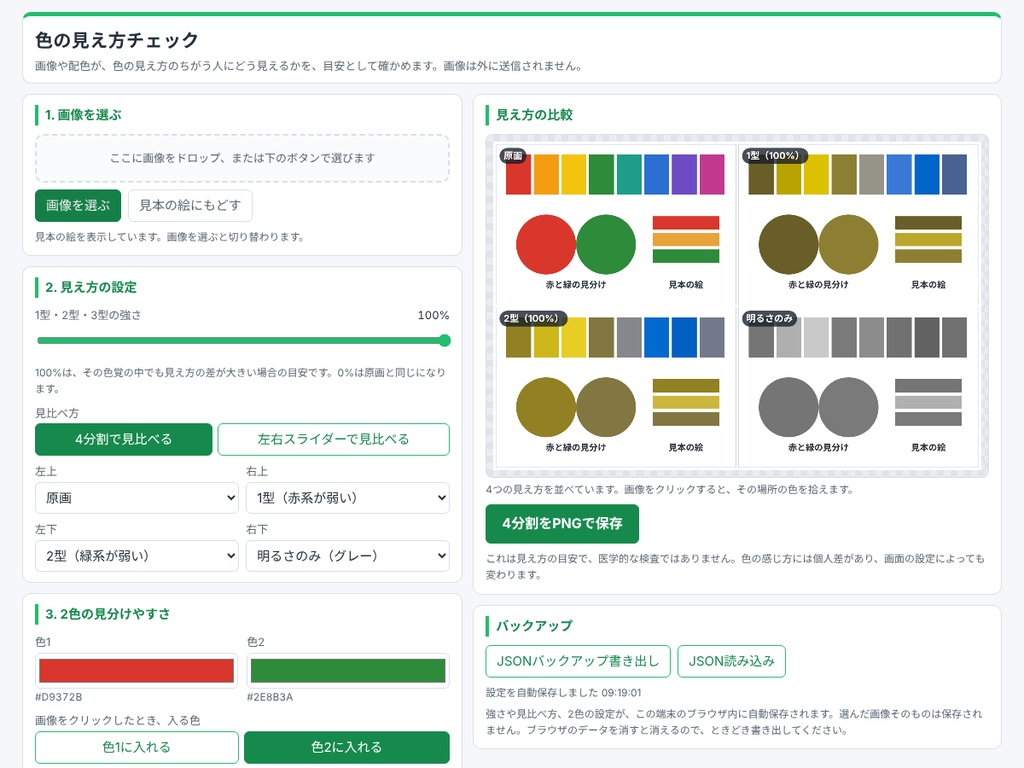This screenshot has height=768, width=1024.
Task: Open the 色2 green color picker
Action: 348,671
